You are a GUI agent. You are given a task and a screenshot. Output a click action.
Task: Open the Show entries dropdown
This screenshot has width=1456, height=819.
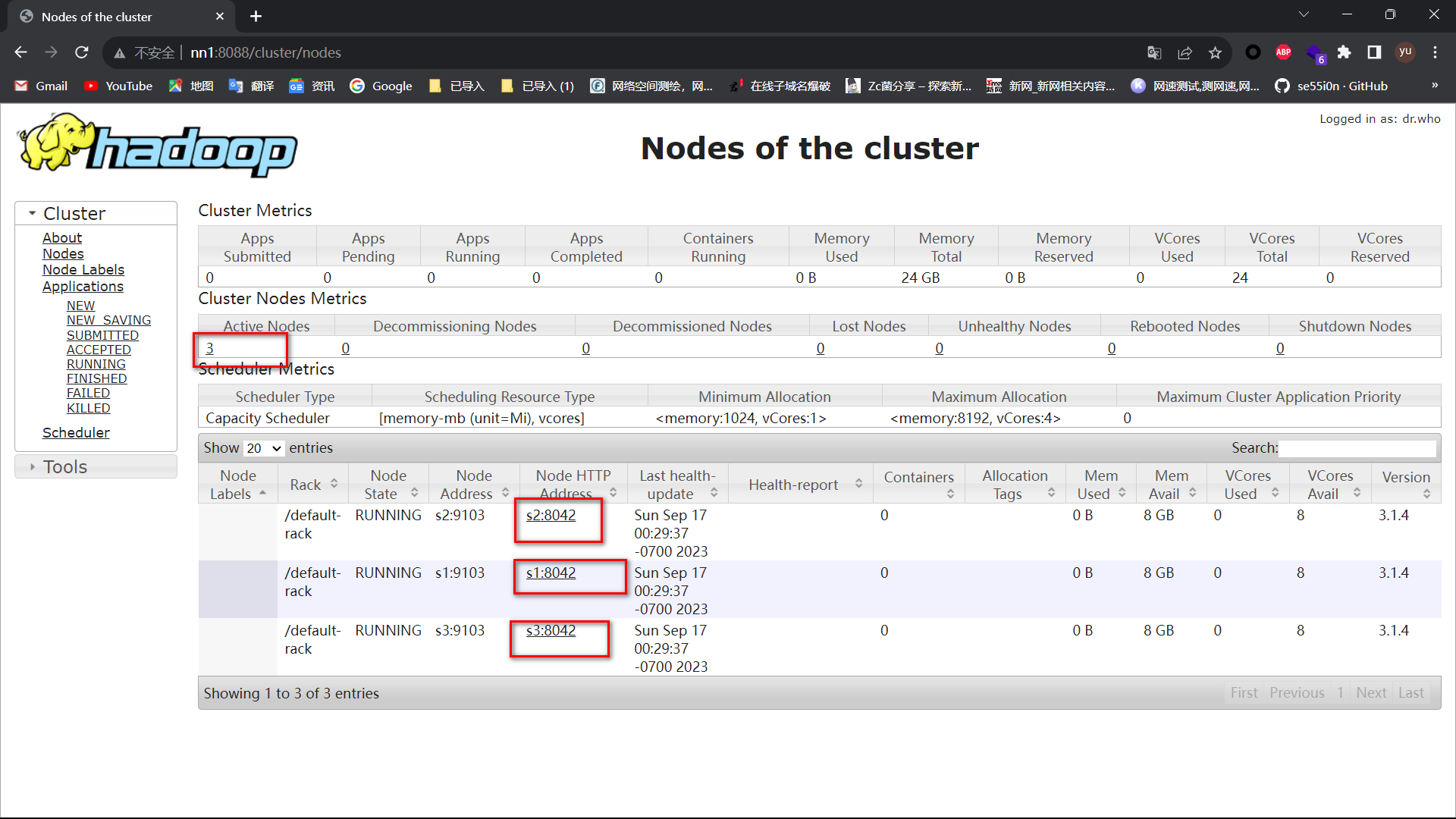click(x=263, y=448)
